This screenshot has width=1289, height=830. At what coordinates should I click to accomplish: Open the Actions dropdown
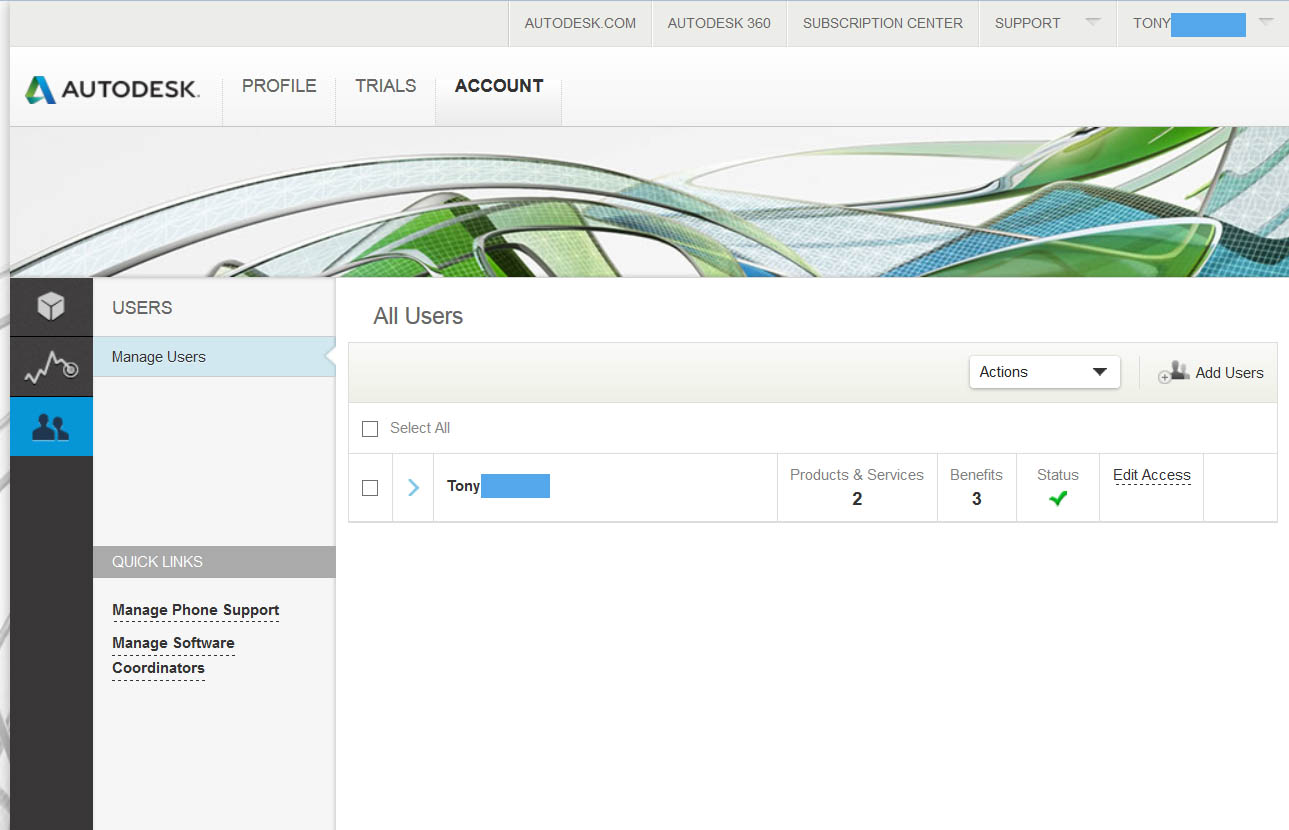pos(1044,372)
